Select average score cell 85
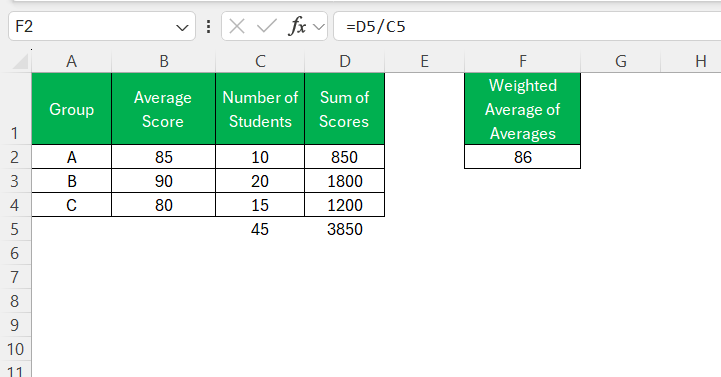Screen dimensions: 721x377 click(163, 157)
